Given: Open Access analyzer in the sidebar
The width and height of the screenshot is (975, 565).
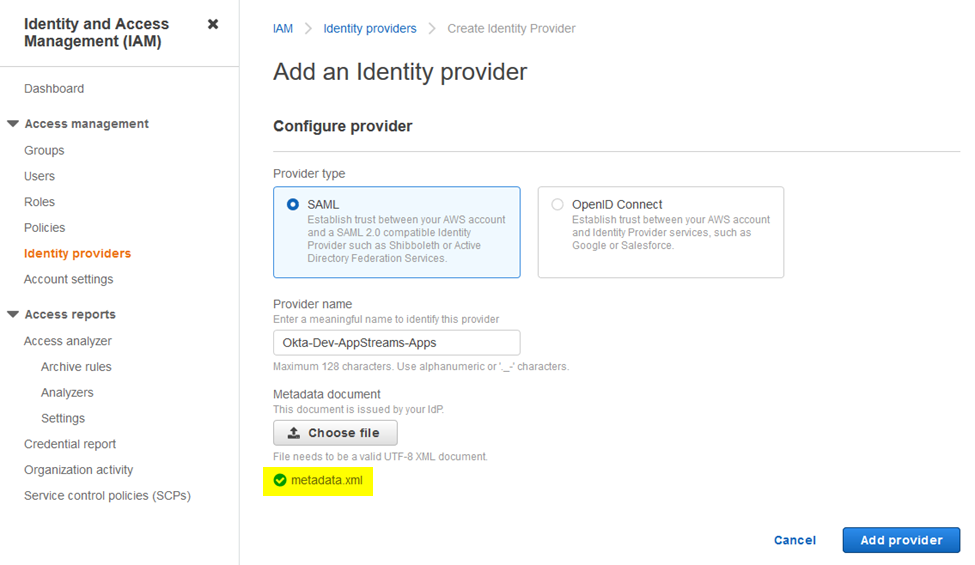Looking at the screenshot, I should (x=68, y=341).
